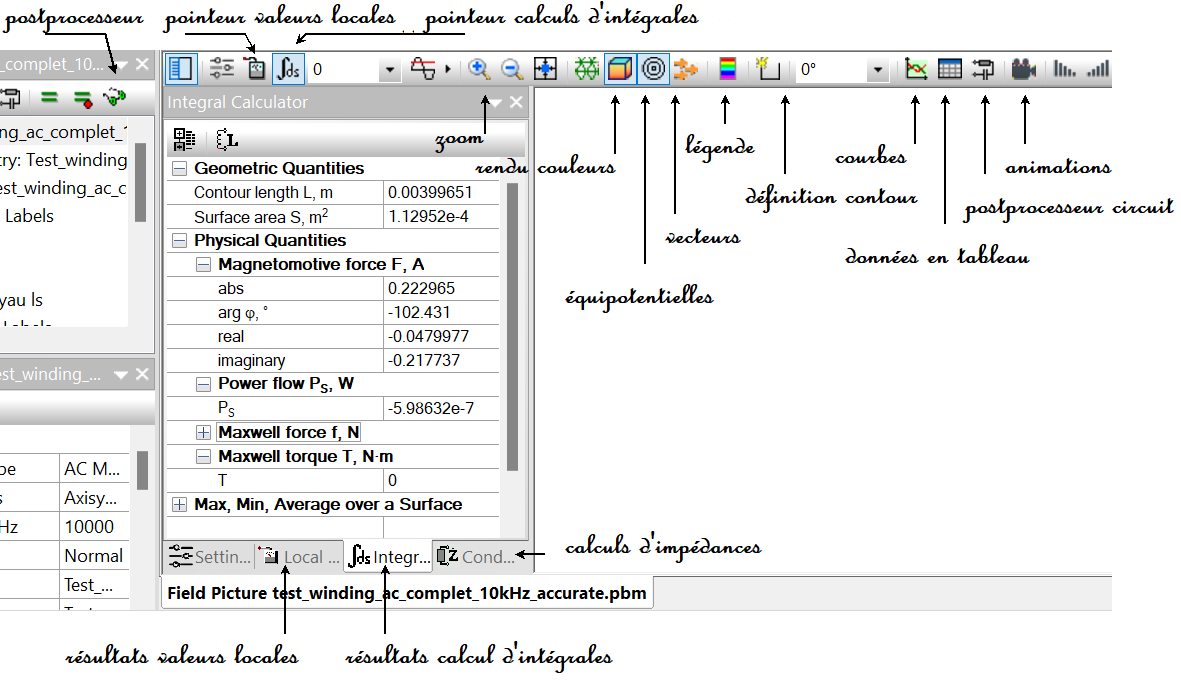Open the XY curves plot icon
Screen dimensions: 1181x683
pos(916,69)
